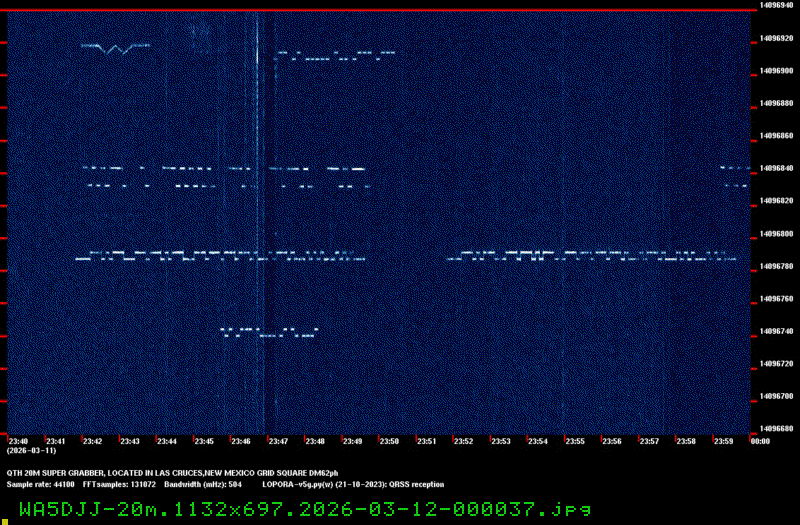Select the 14096760 frequency label

777,298
